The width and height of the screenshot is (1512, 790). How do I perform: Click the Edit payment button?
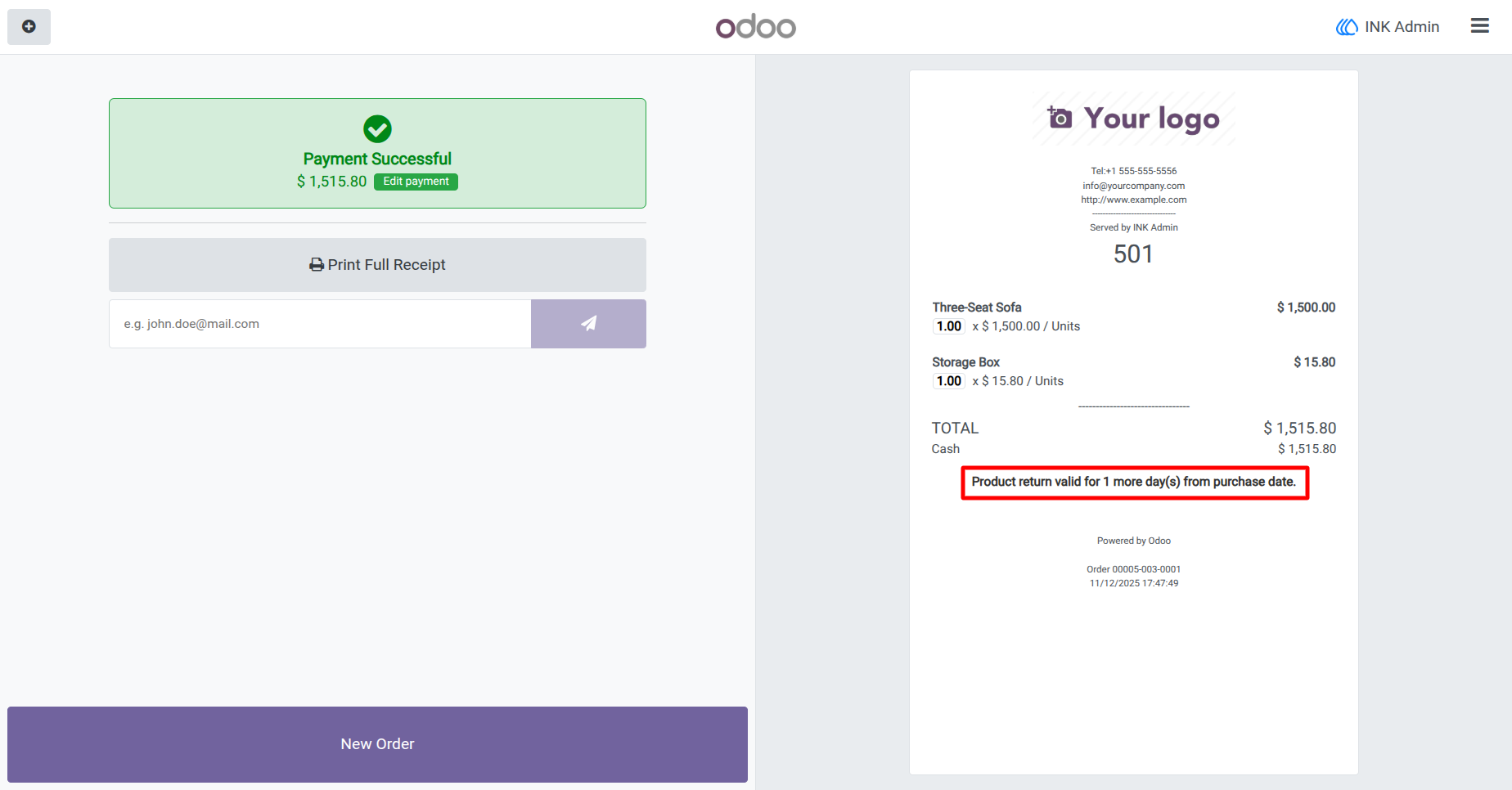[416, 182]
